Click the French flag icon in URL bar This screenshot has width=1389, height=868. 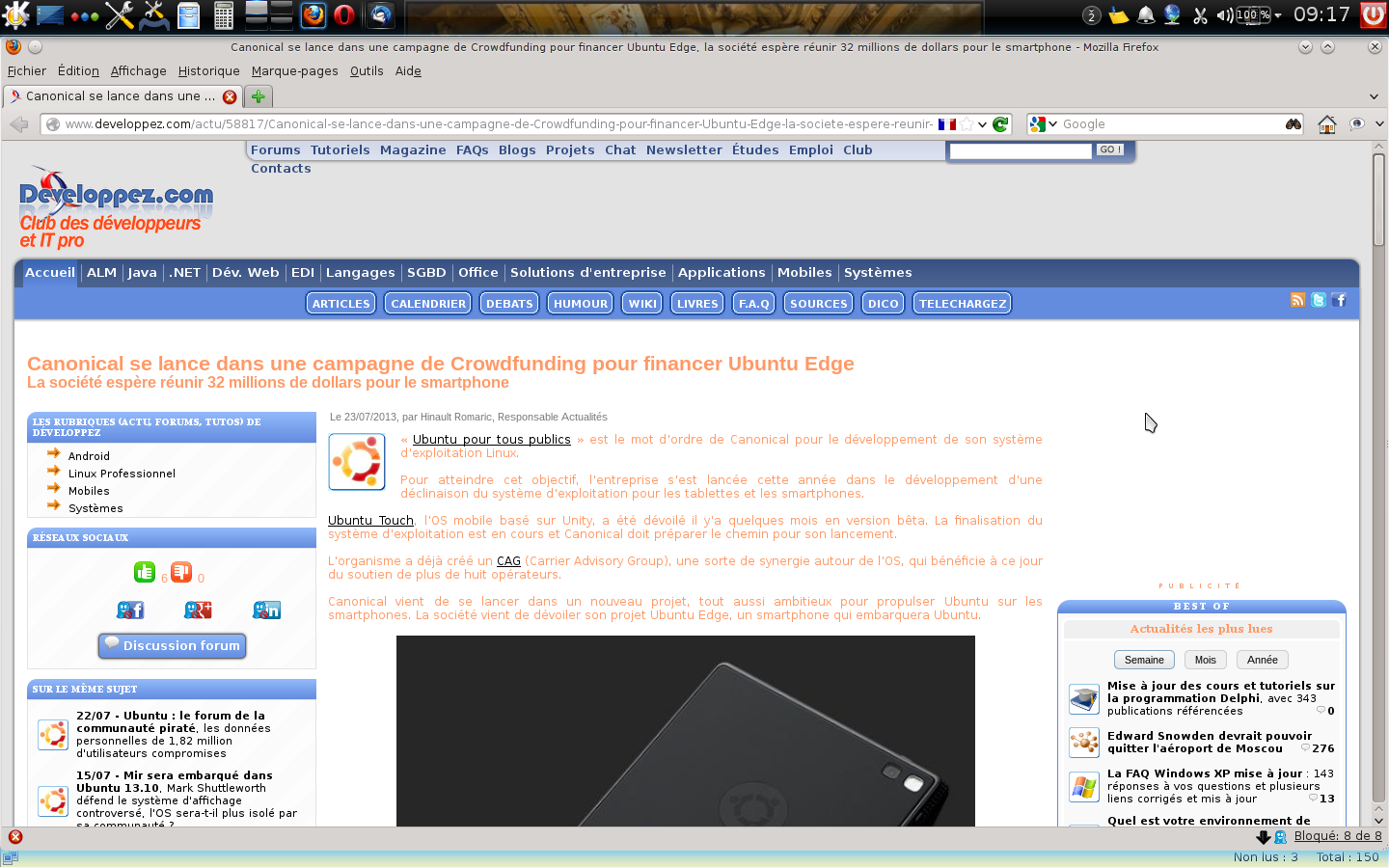[x=947, y=124]
